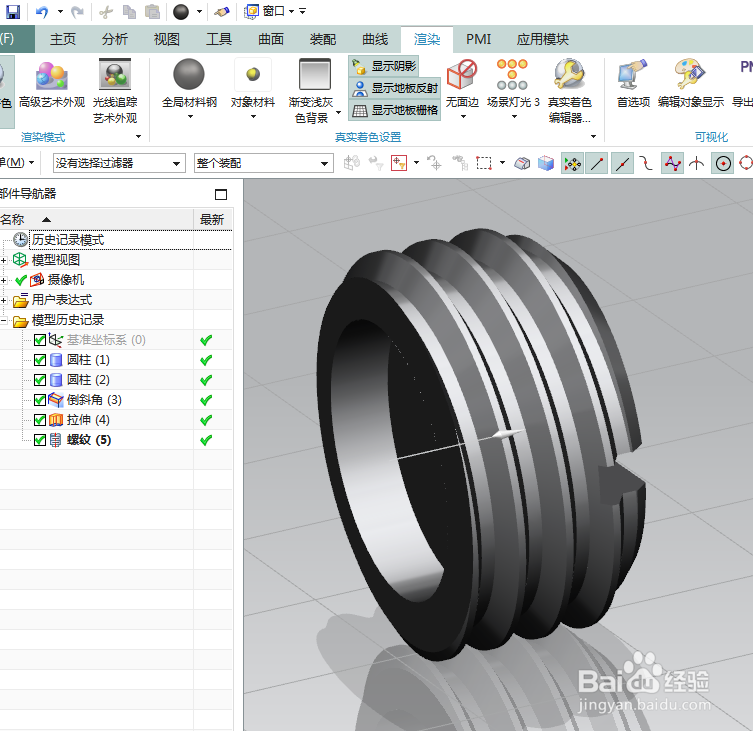Toggle 显示地板栅格 option
Viewport: 753px width, 731px height.
coord(395,110)
